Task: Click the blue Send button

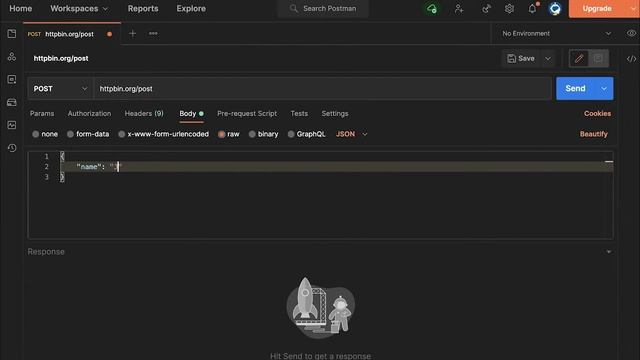Action: (576, 89)
